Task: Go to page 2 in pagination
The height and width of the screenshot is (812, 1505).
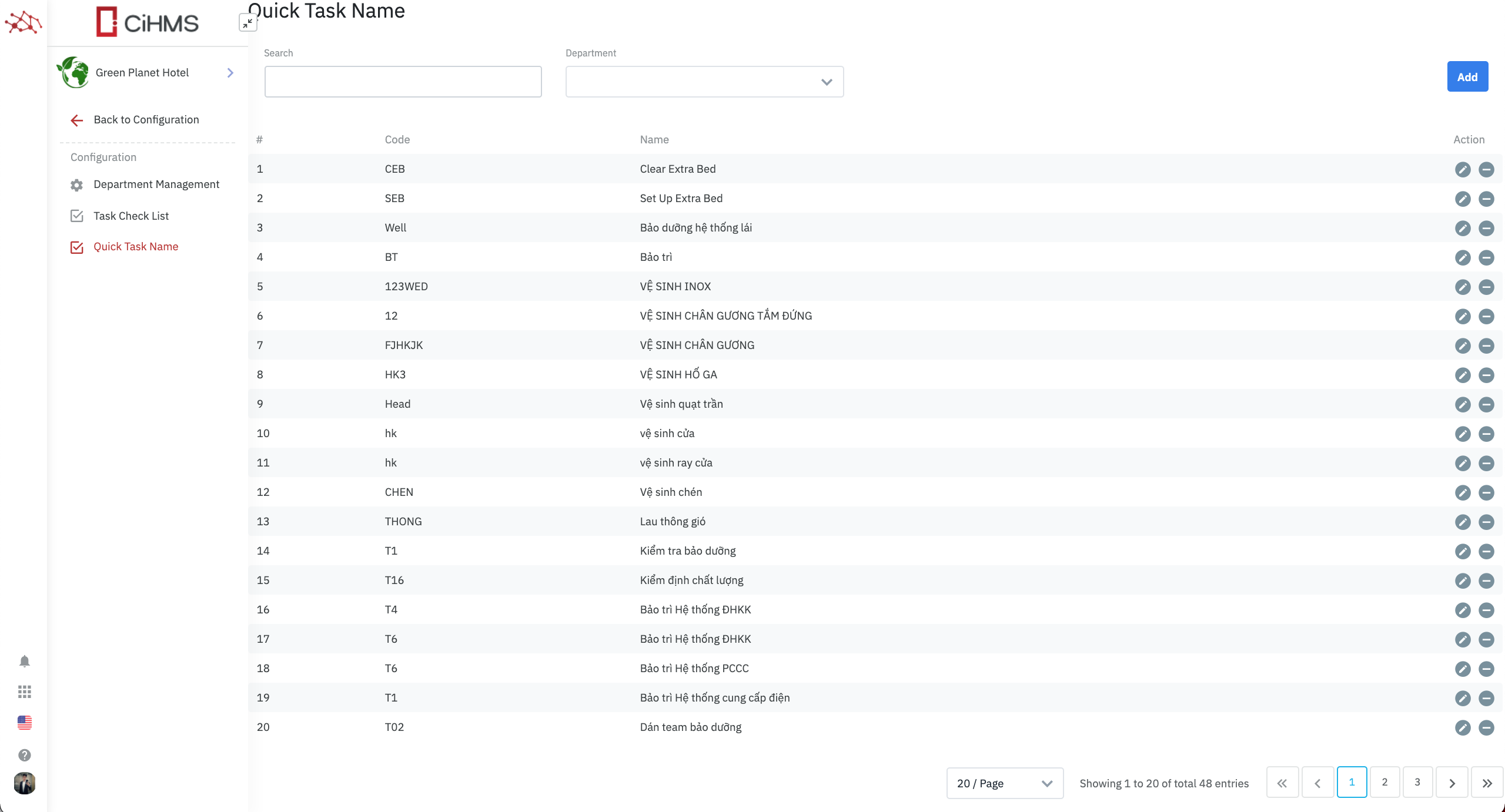Action: click(1384, 782)
